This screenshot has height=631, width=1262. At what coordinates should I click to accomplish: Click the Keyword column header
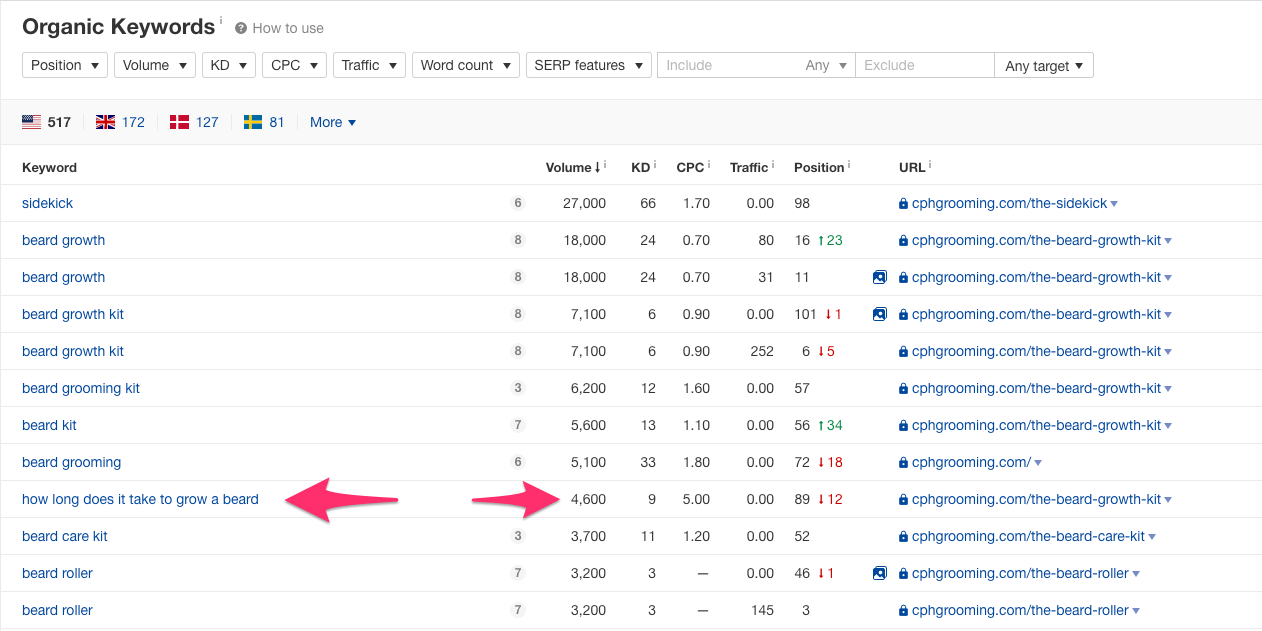(x=49, y=167)
